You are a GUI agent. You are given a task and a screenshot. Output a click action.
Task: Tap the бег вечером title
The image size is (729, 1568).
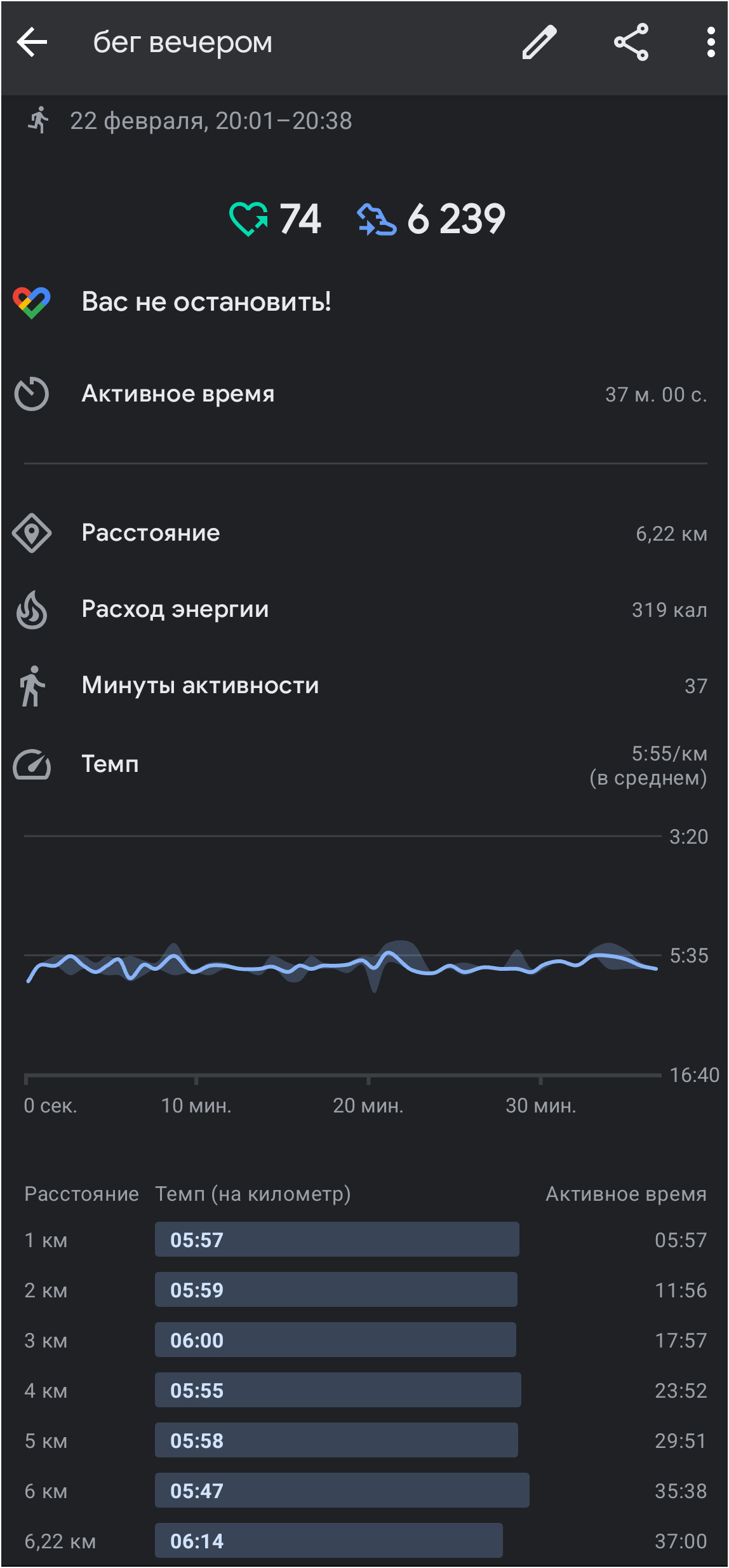[183, 43]
